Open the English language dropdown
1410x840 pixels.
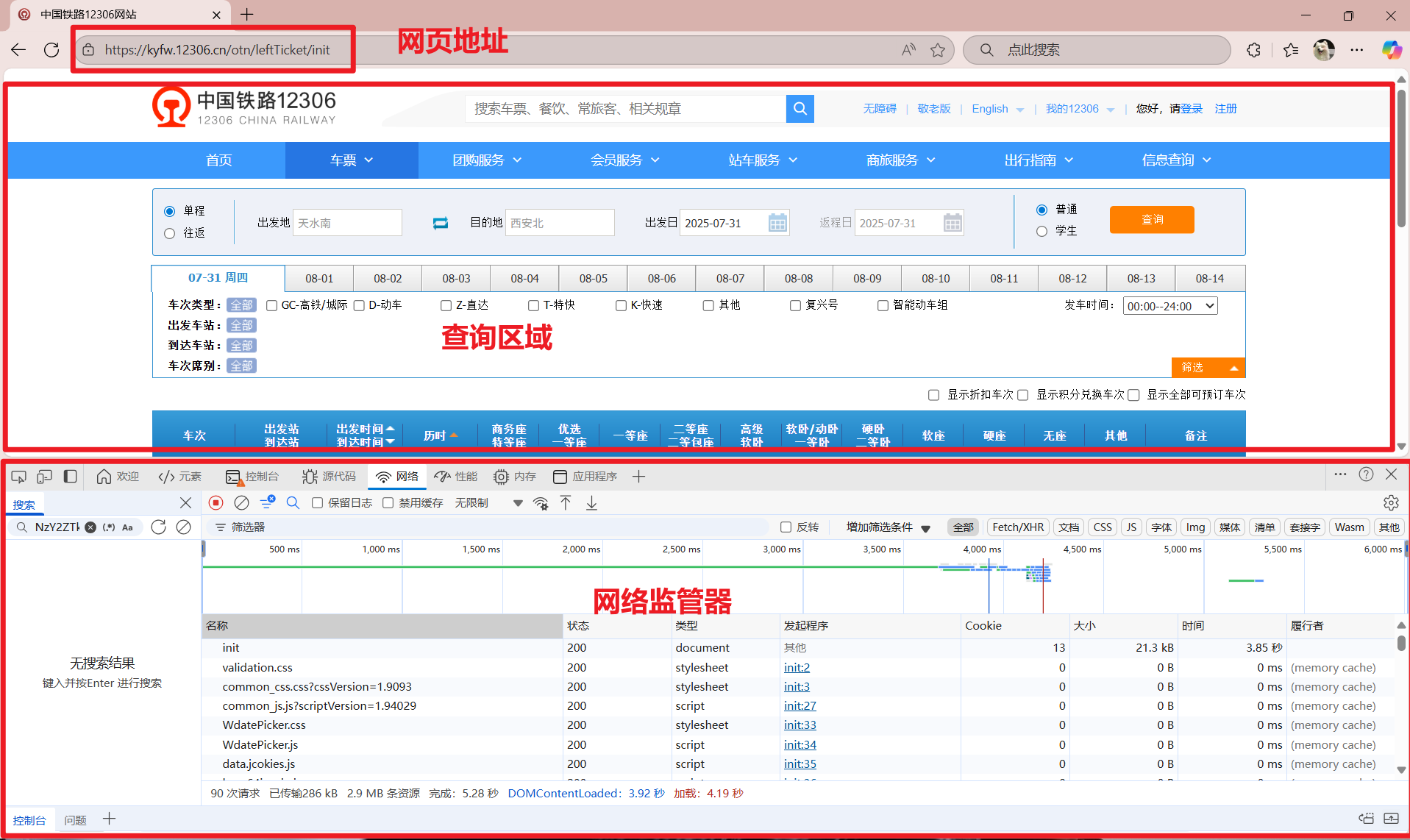(x=998, y=109)
